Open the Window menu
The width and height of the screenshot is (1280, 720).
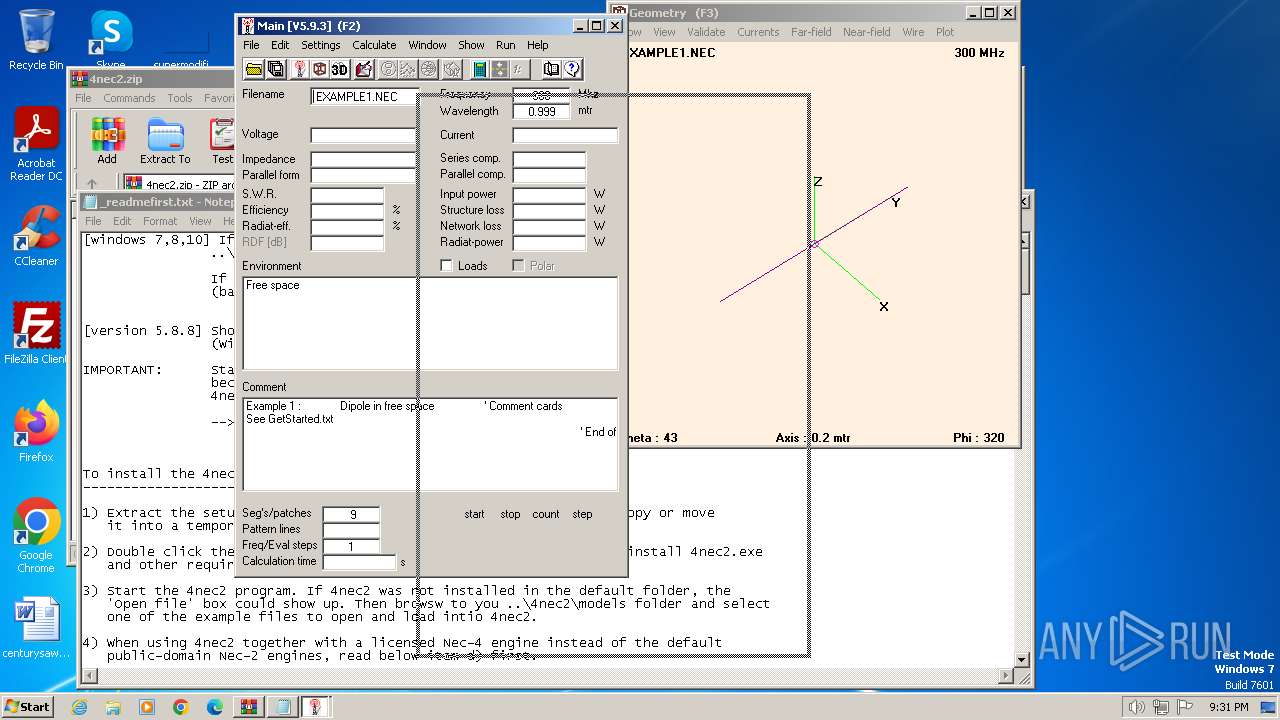coord(427,45)
